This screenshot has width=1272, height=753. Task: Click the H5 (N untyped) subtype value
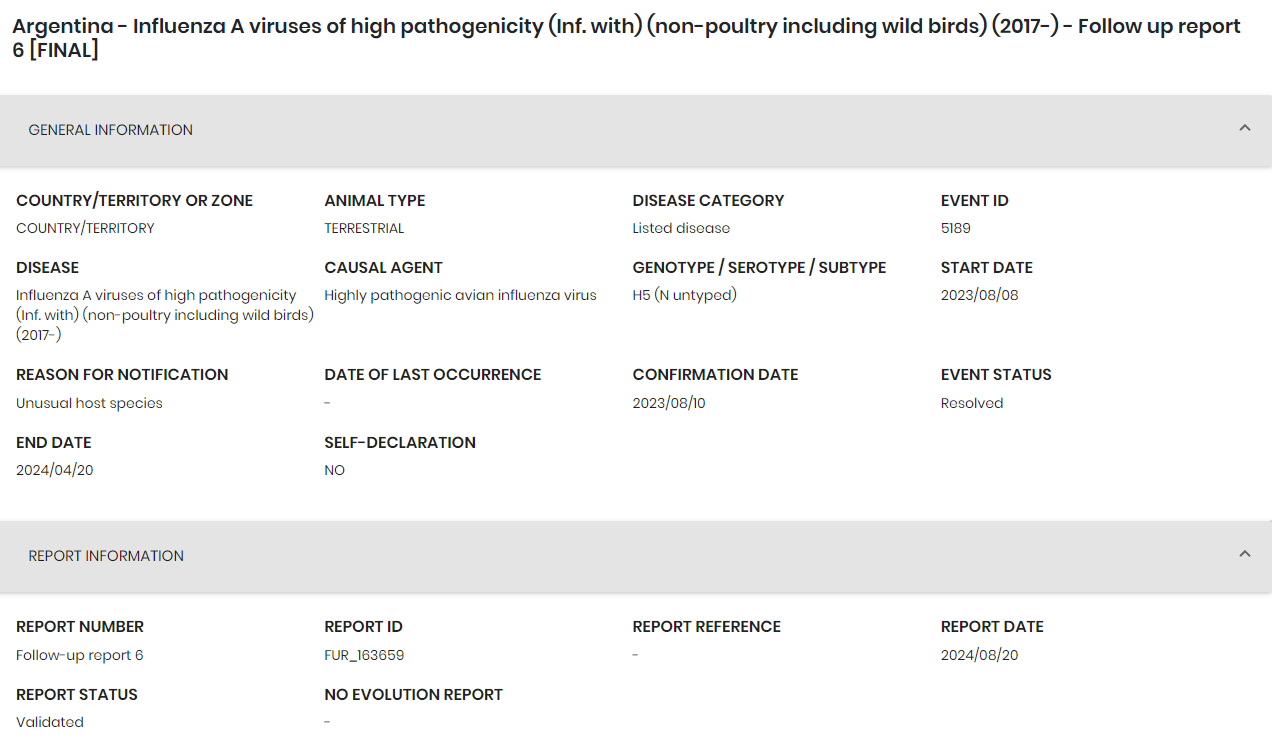(684, 295)
